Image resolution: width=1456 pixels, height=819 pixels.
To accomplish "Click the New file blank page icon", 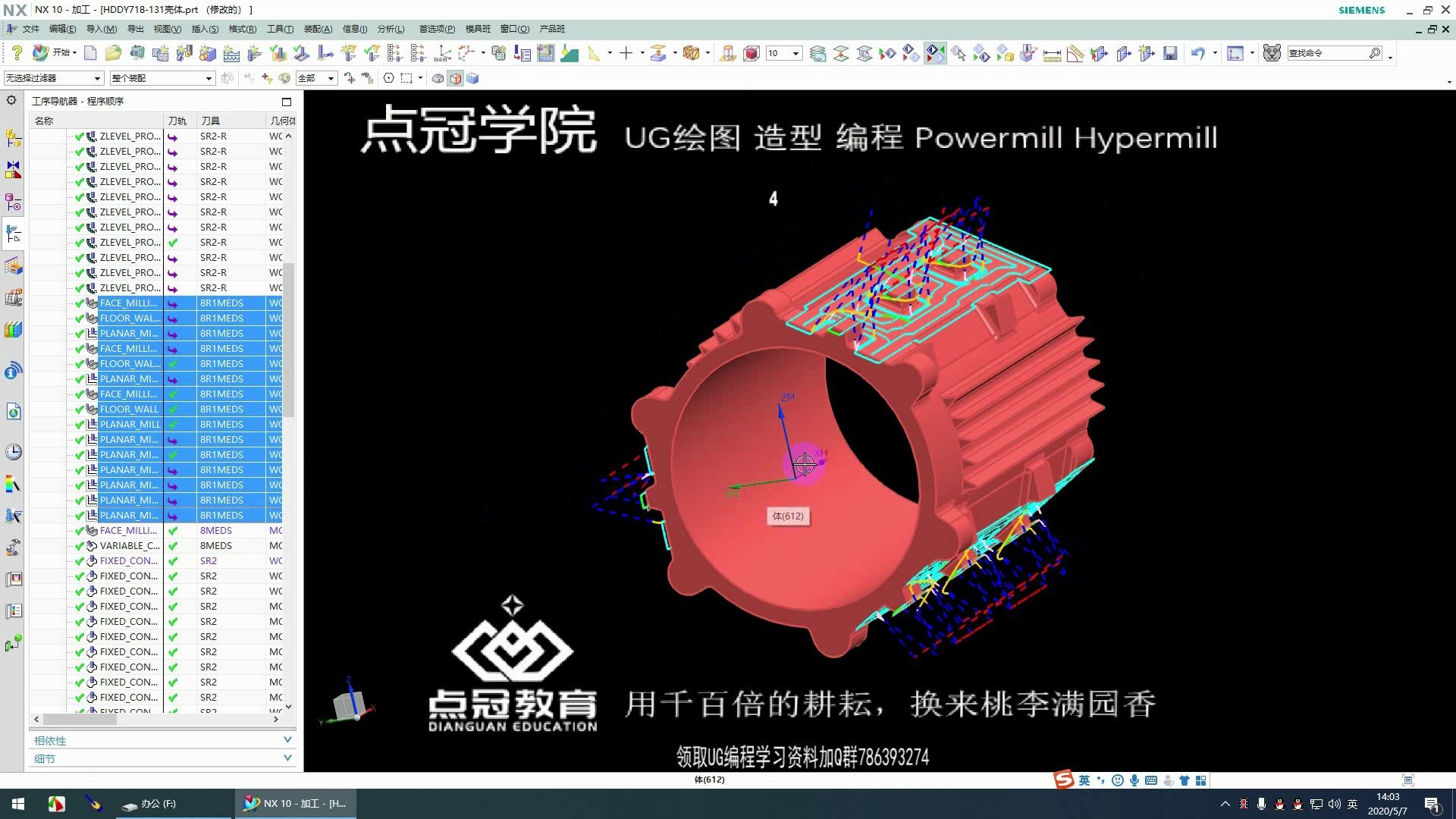I will 90,53.
